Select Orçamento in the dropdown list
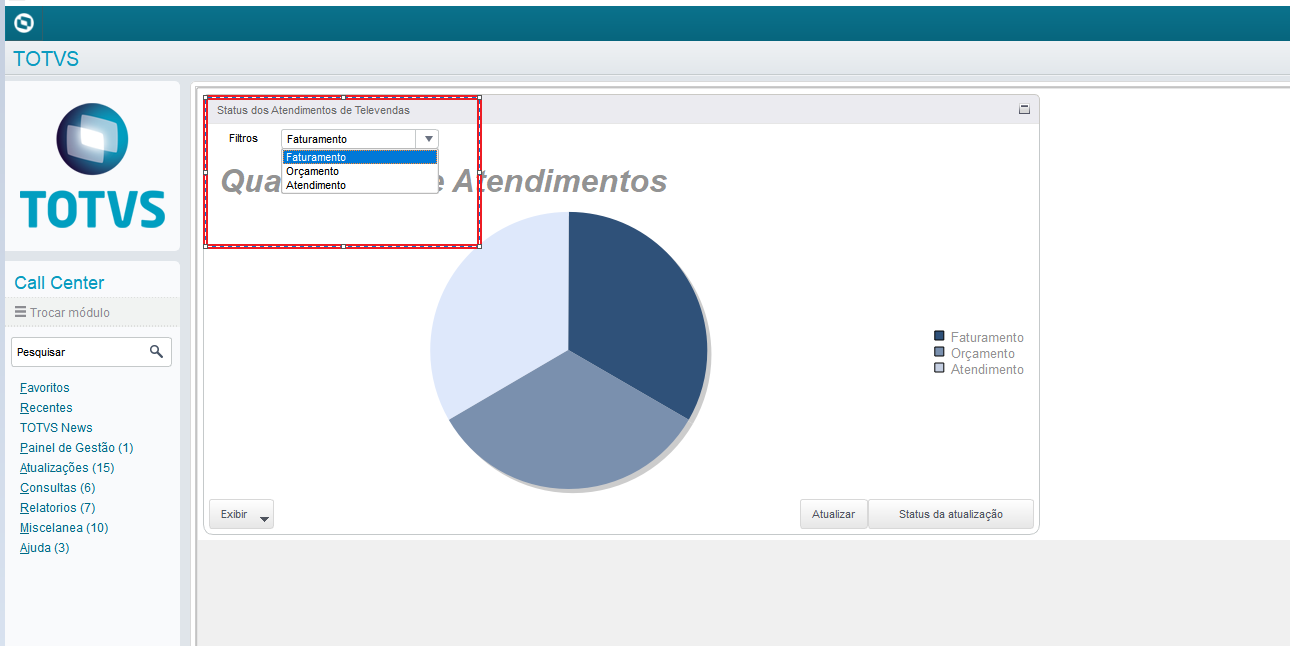Viewport: 1290px width, 646px height. click(360, 171)
